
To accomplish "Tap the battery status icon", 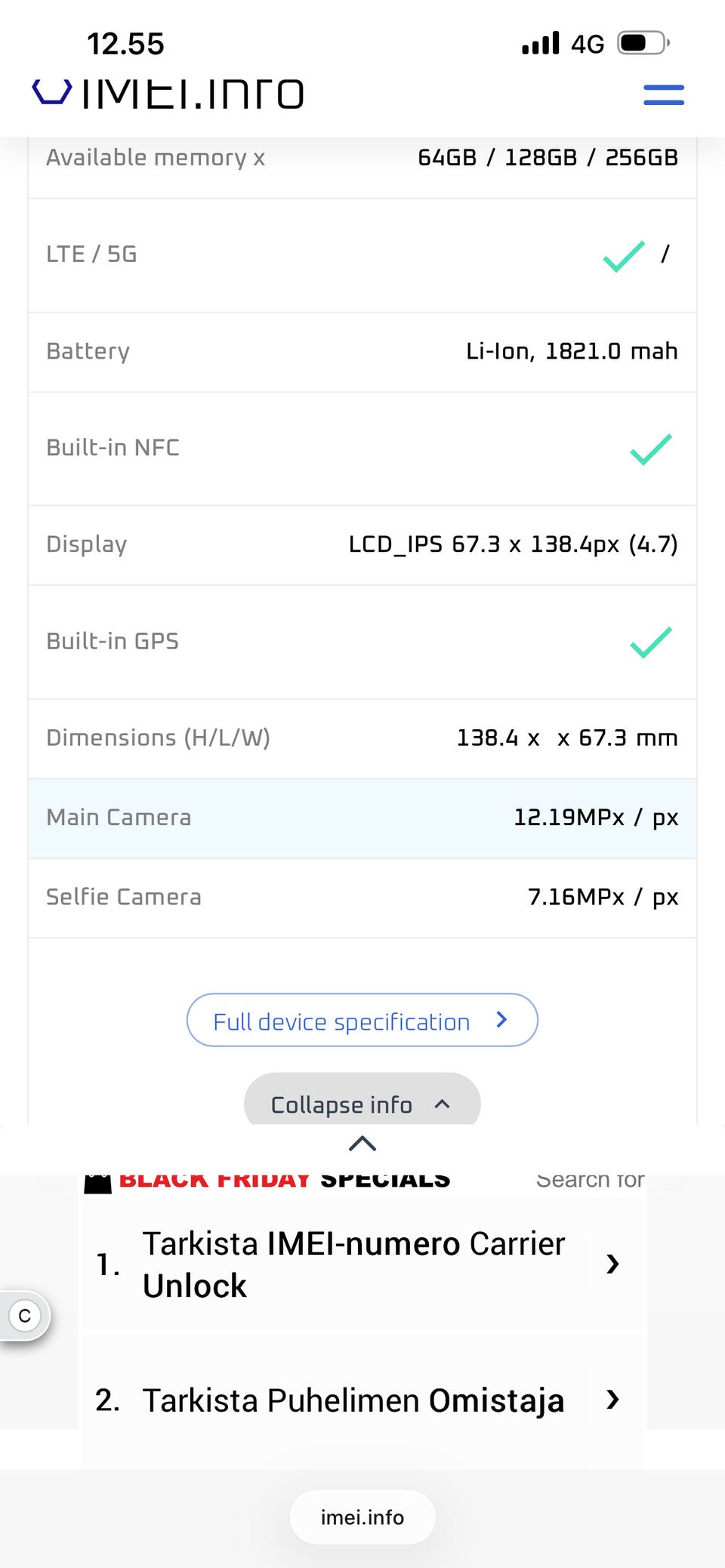I will click(643, 43).
